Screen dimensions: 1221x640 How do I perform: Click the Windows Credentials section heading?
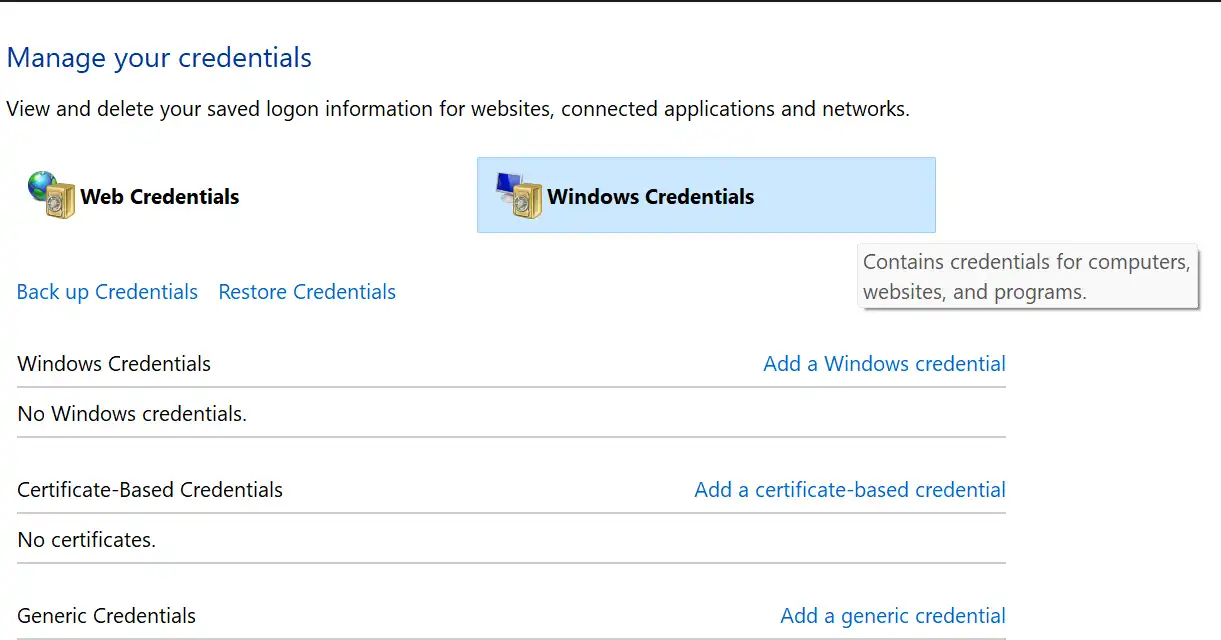[114, 364]
